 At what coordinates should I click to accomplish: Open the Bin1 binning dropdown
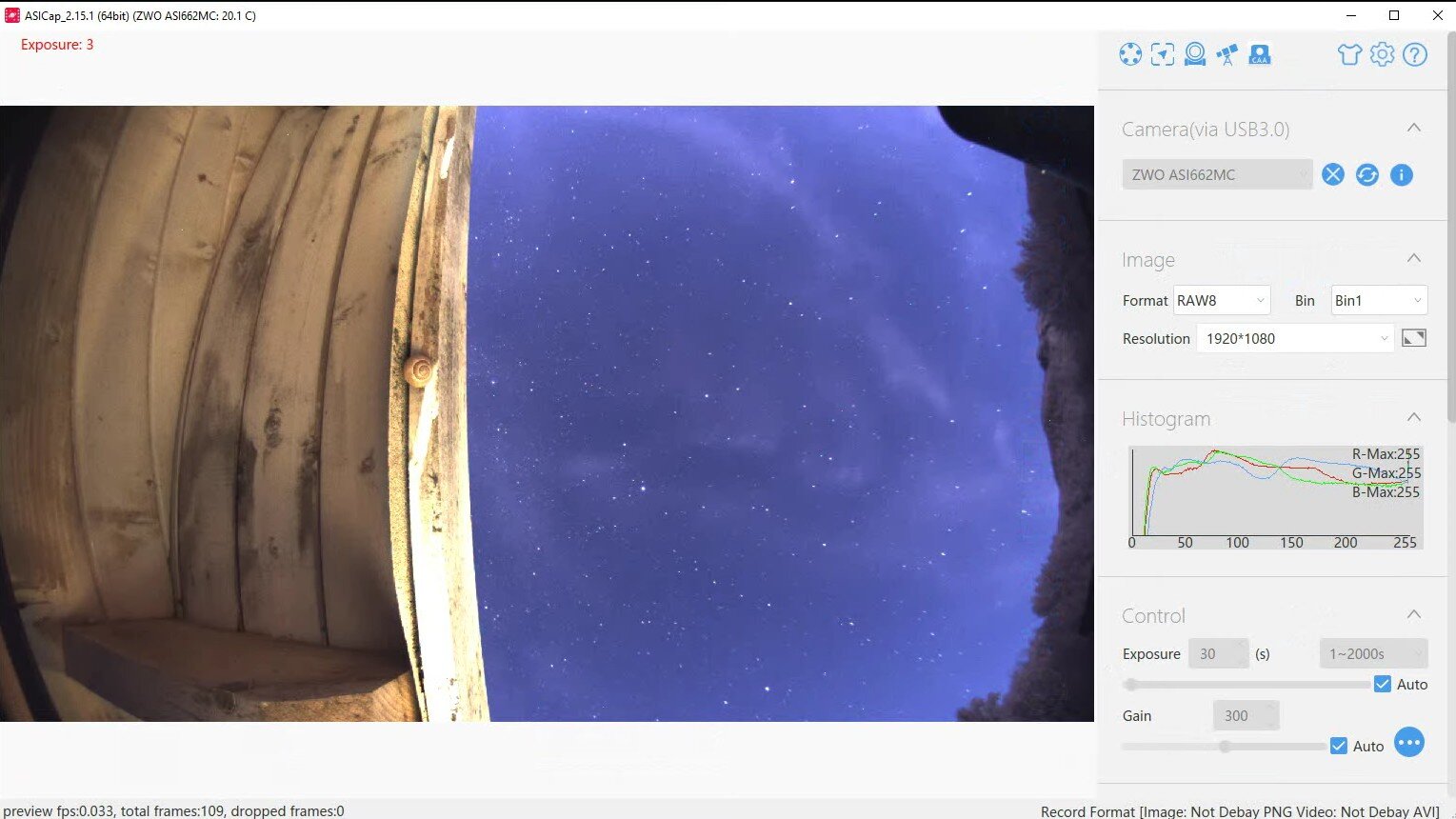(1379, 300)
